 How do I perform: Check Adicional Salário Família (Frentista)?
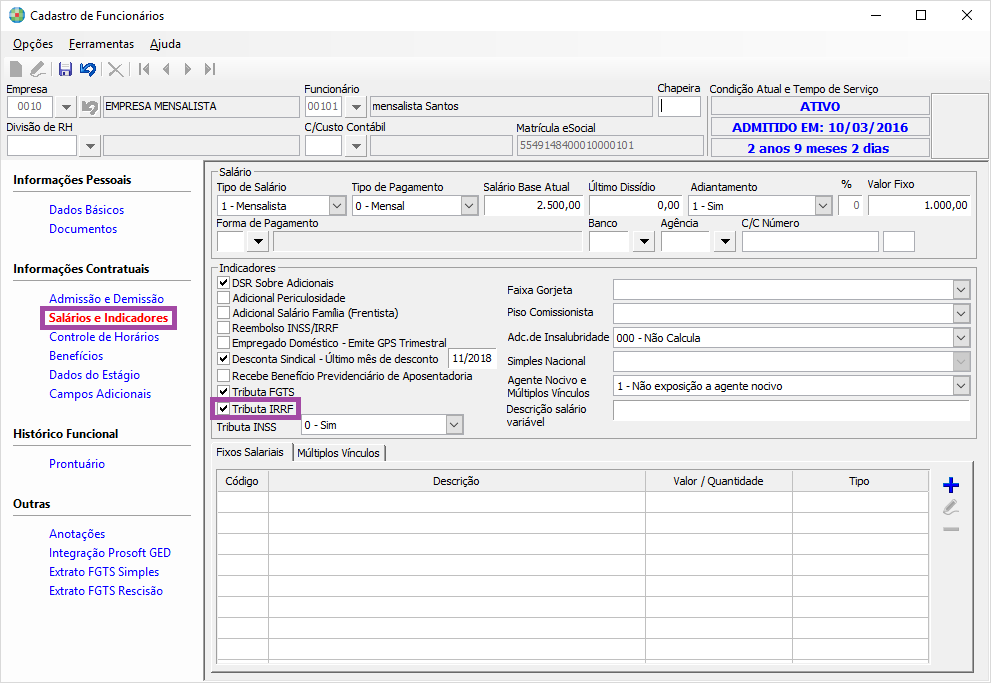[224, 313]
